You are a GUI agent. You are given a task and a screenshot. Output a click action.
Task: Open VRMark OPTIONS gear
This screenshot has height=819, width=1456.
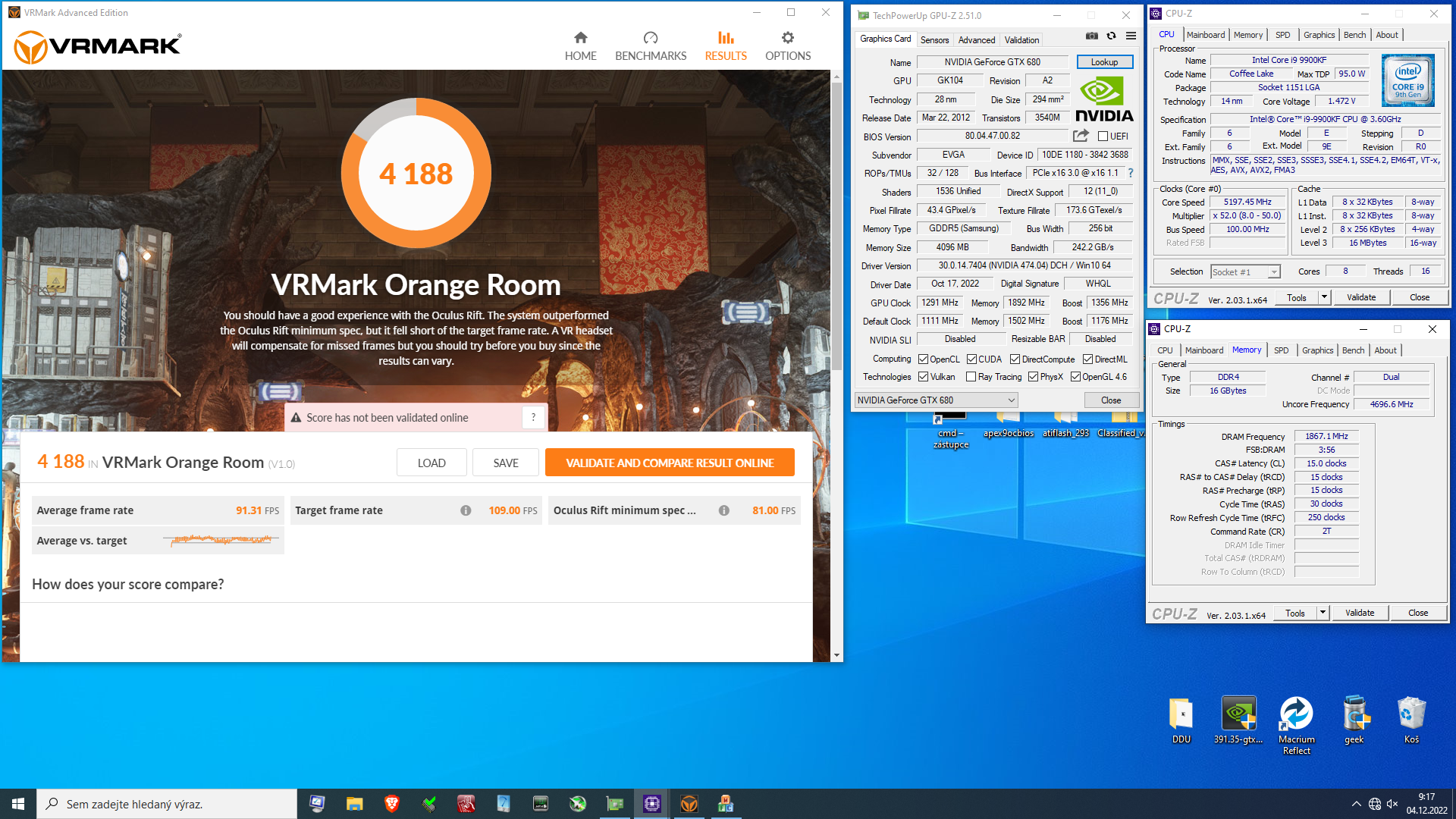788,46
